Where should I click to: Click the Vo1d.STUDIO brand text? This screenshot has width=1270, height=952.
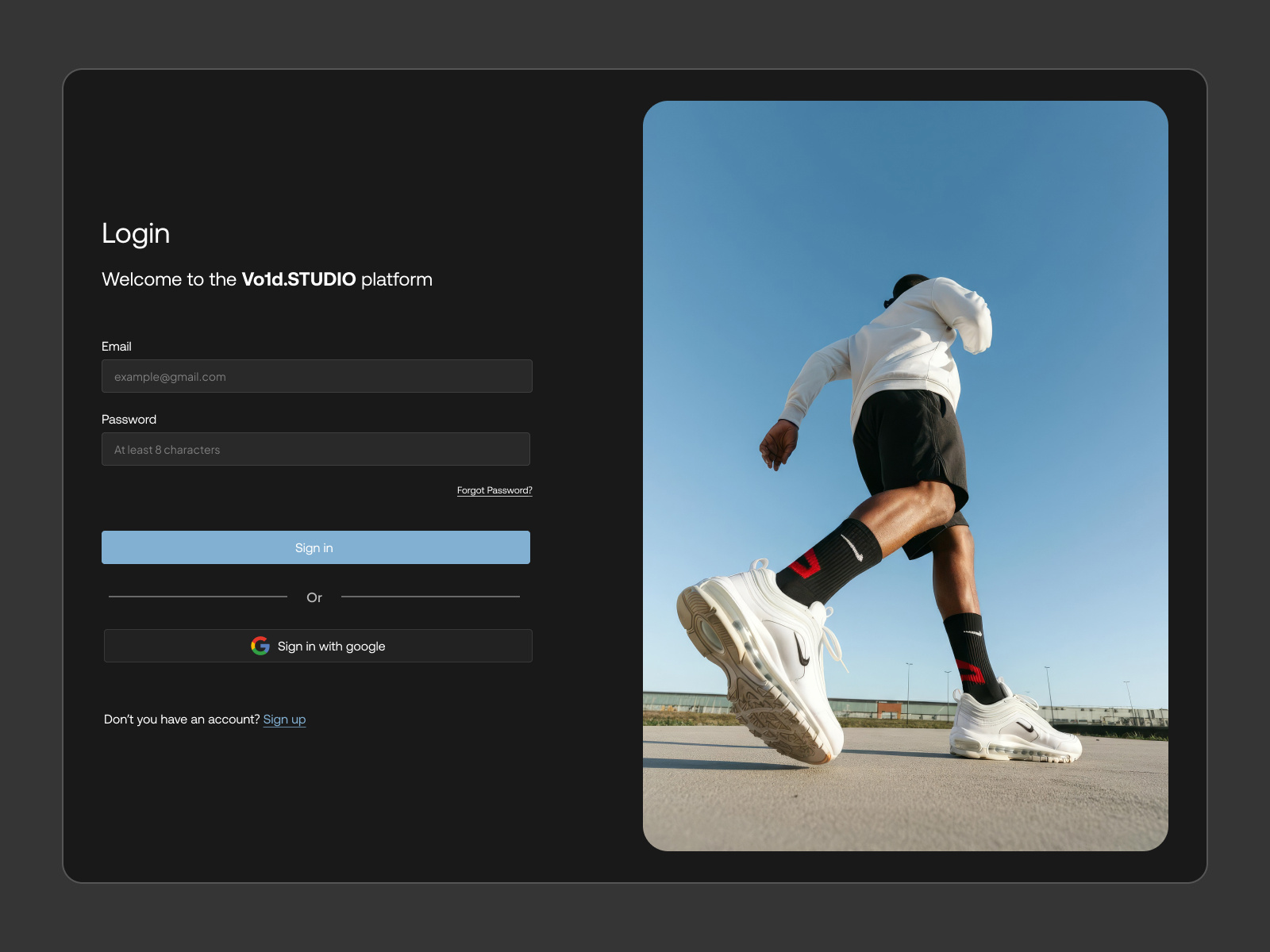(299, 279)
